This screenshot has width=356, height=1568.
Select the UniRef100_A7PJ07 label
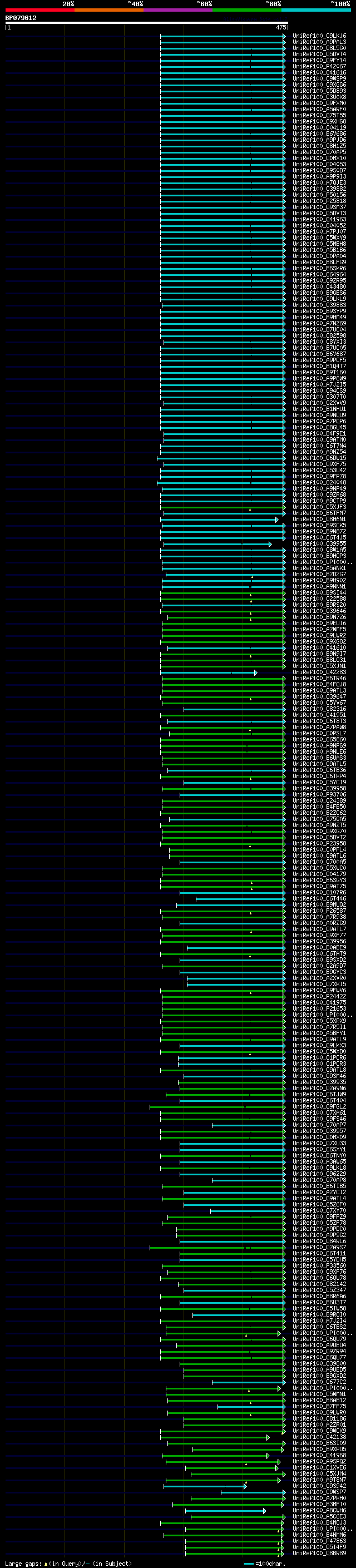(x=319, y=231)
